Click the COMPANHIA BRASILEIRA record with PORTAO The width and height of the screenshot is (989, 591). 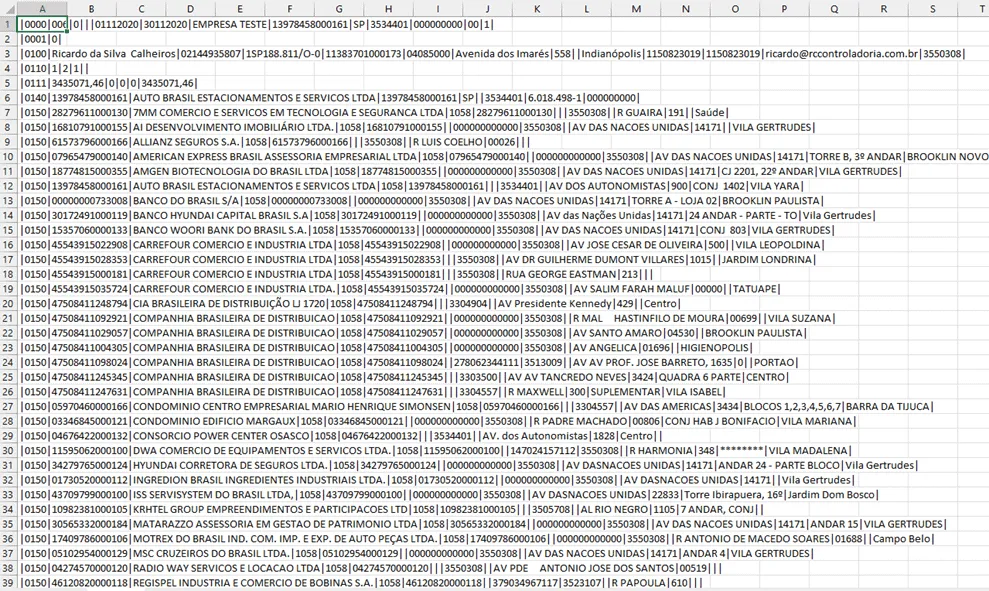(410, 363)
